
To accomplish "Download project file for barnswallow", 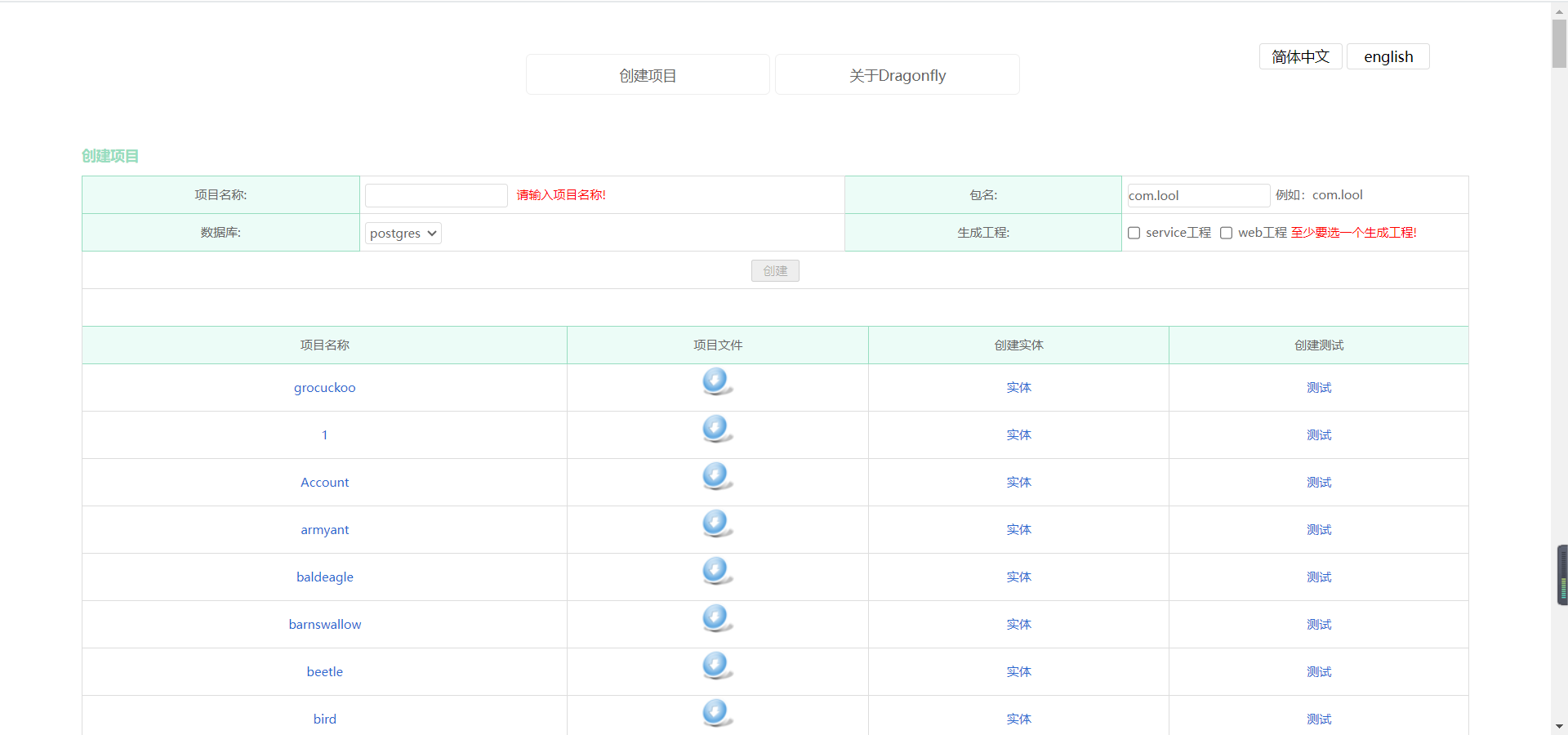I will click(x=717, y=618).
